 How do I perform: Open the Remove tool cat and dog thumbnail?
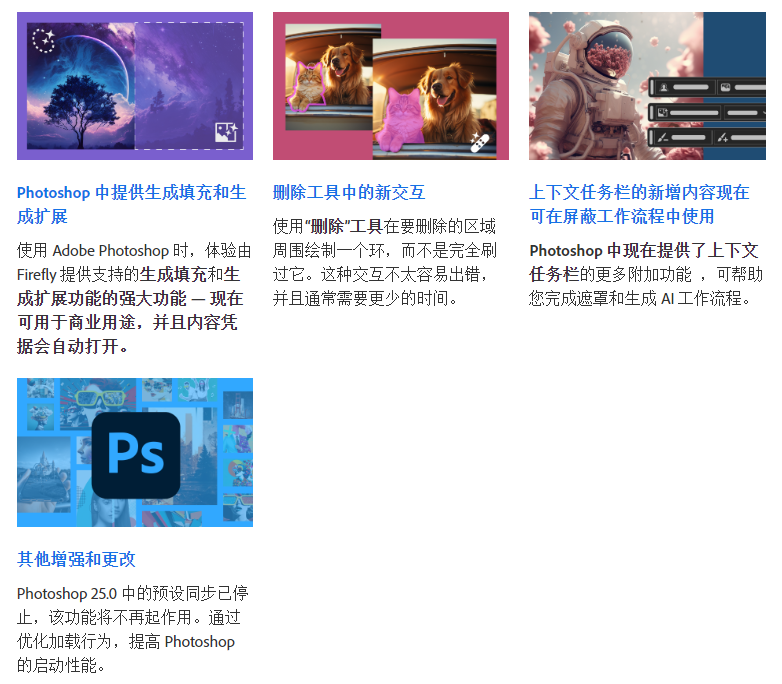pos(391,86)
